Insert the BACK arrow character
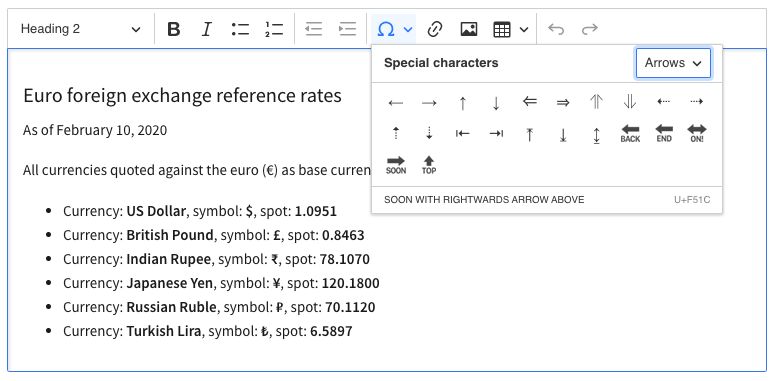Screen dimensions: 777x381 click(630, 134)
